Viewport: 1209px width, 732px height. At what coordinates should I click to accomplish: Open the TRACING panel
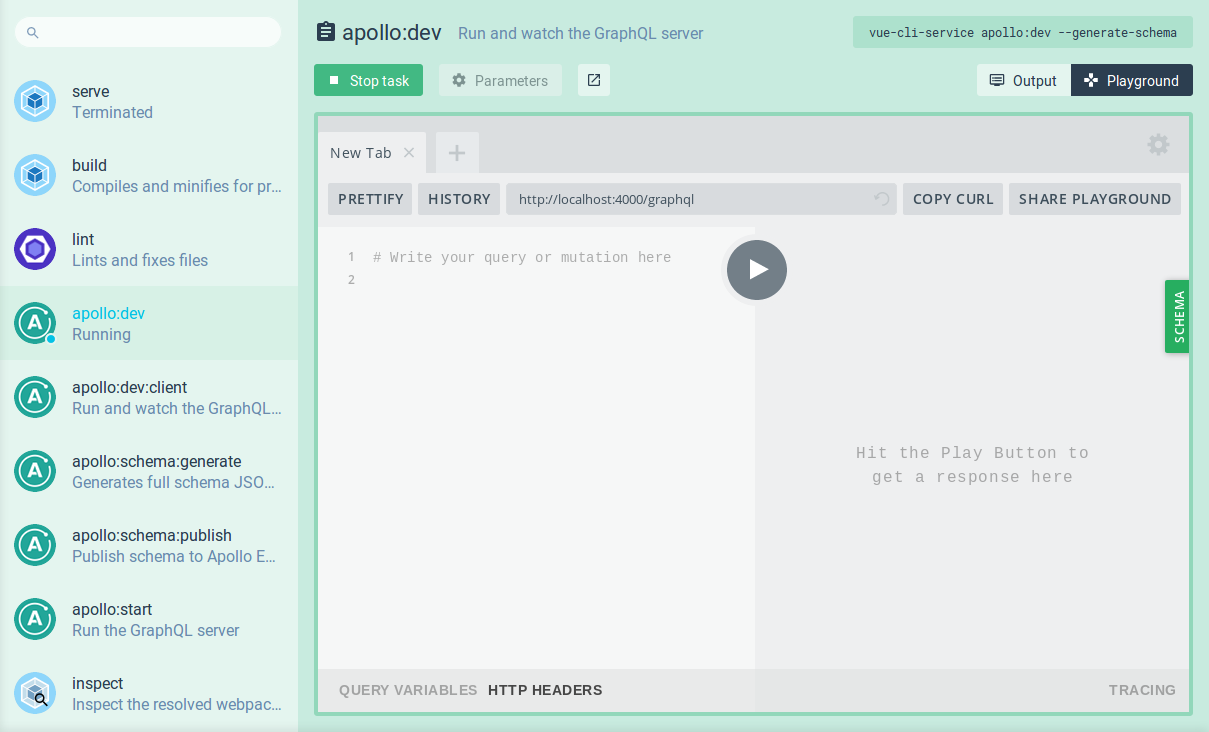click(x=1142, y=690)
